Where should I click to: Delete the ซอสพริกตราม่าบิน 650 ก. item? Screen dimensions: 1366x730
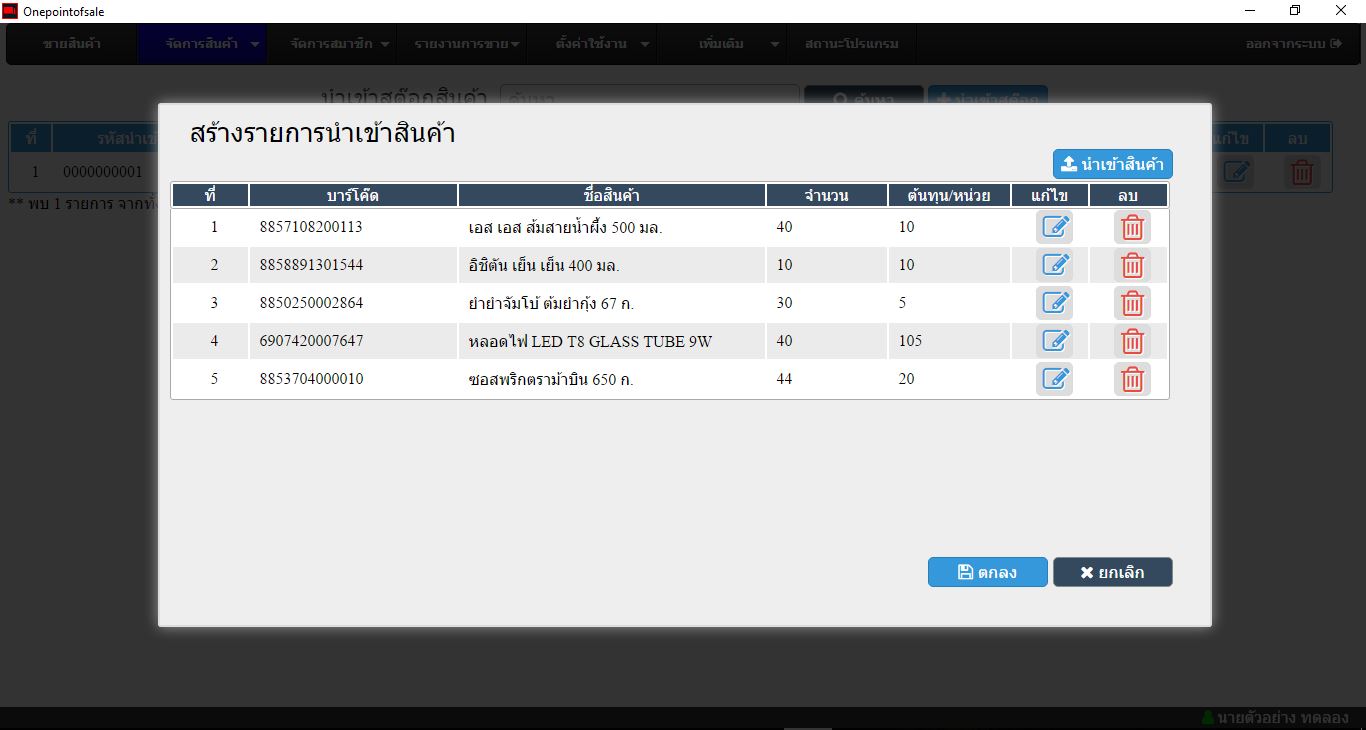coord(1132,379)
